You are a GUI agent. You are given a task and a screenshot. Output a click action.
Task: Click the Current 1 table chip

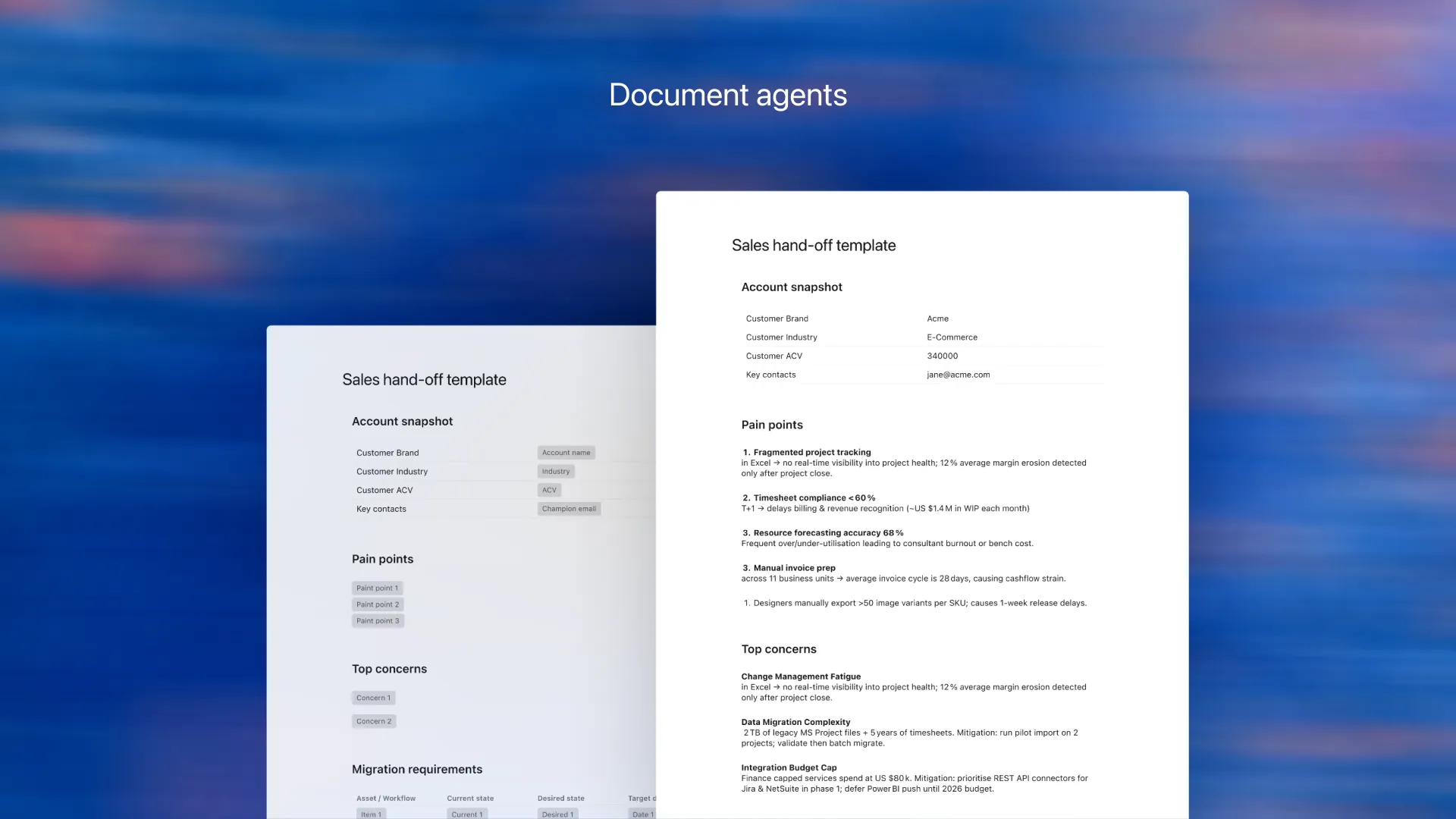pos(466,814)
